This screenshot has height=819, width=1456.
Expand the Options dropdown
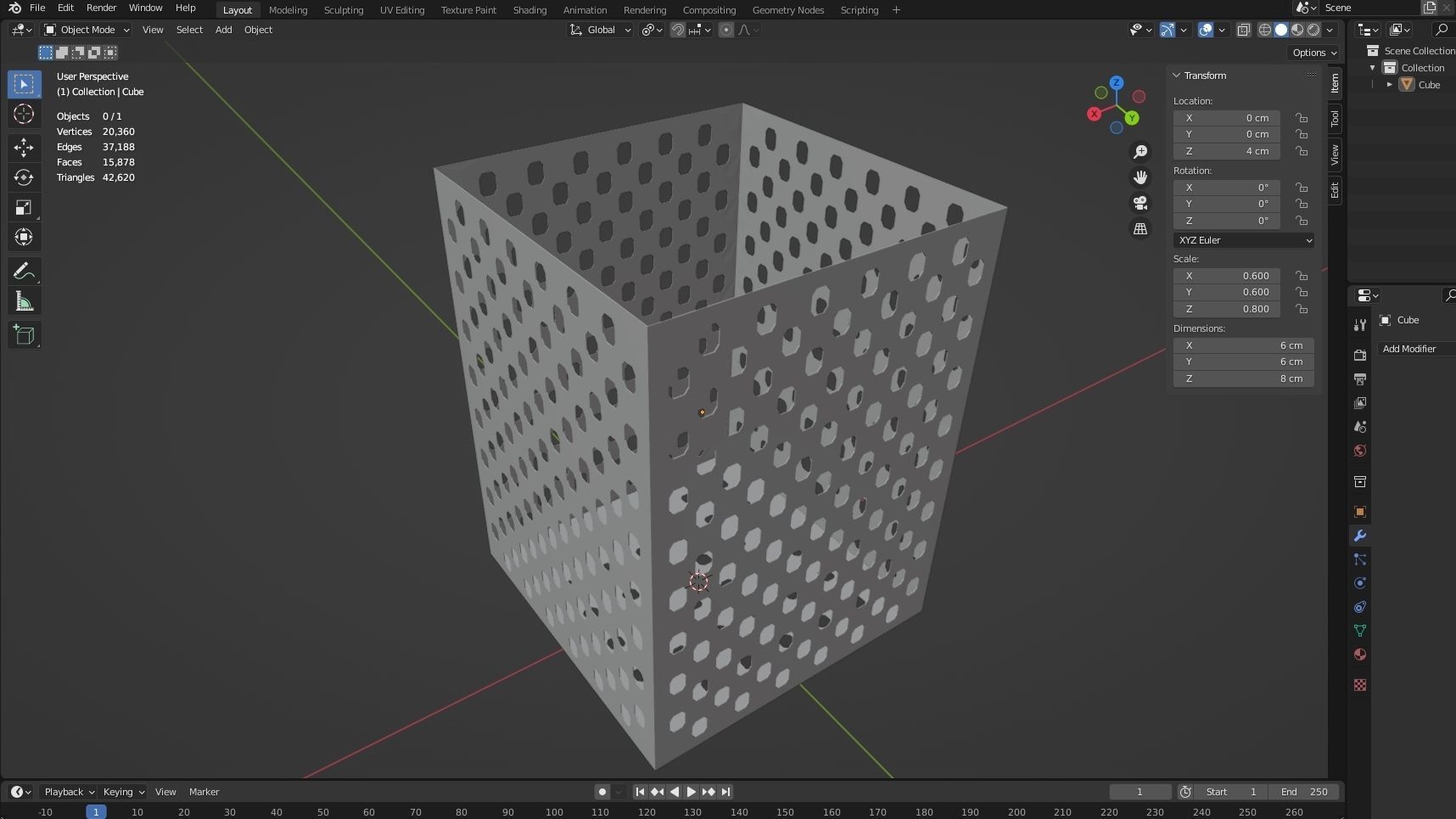tap(1314, 53)
